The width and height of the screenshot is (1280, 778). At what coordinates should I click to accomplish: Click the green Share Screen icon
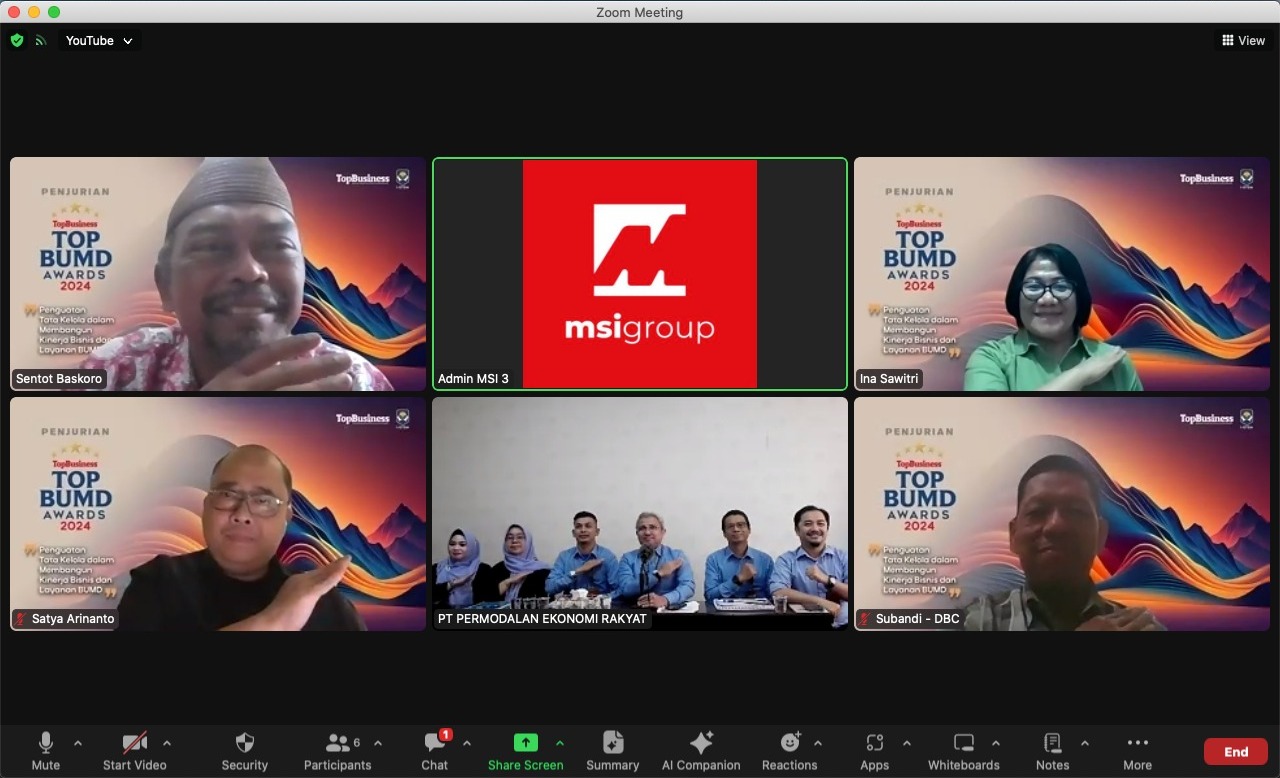pyautogui.click(x=525, y=743)
